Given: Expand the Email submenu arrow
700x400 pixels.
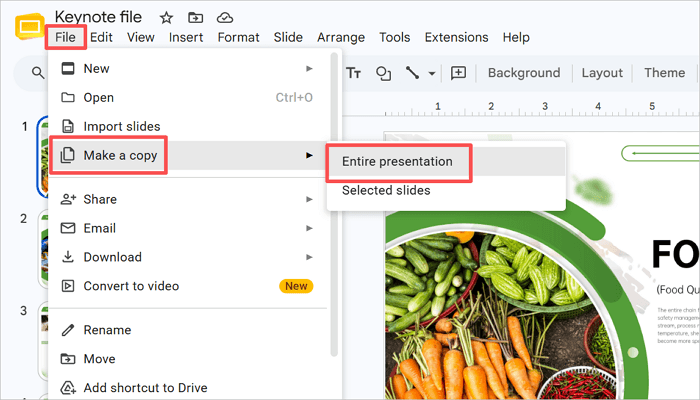Looking at the screenshot, I should pyautogui.click(x=309, y=228).
